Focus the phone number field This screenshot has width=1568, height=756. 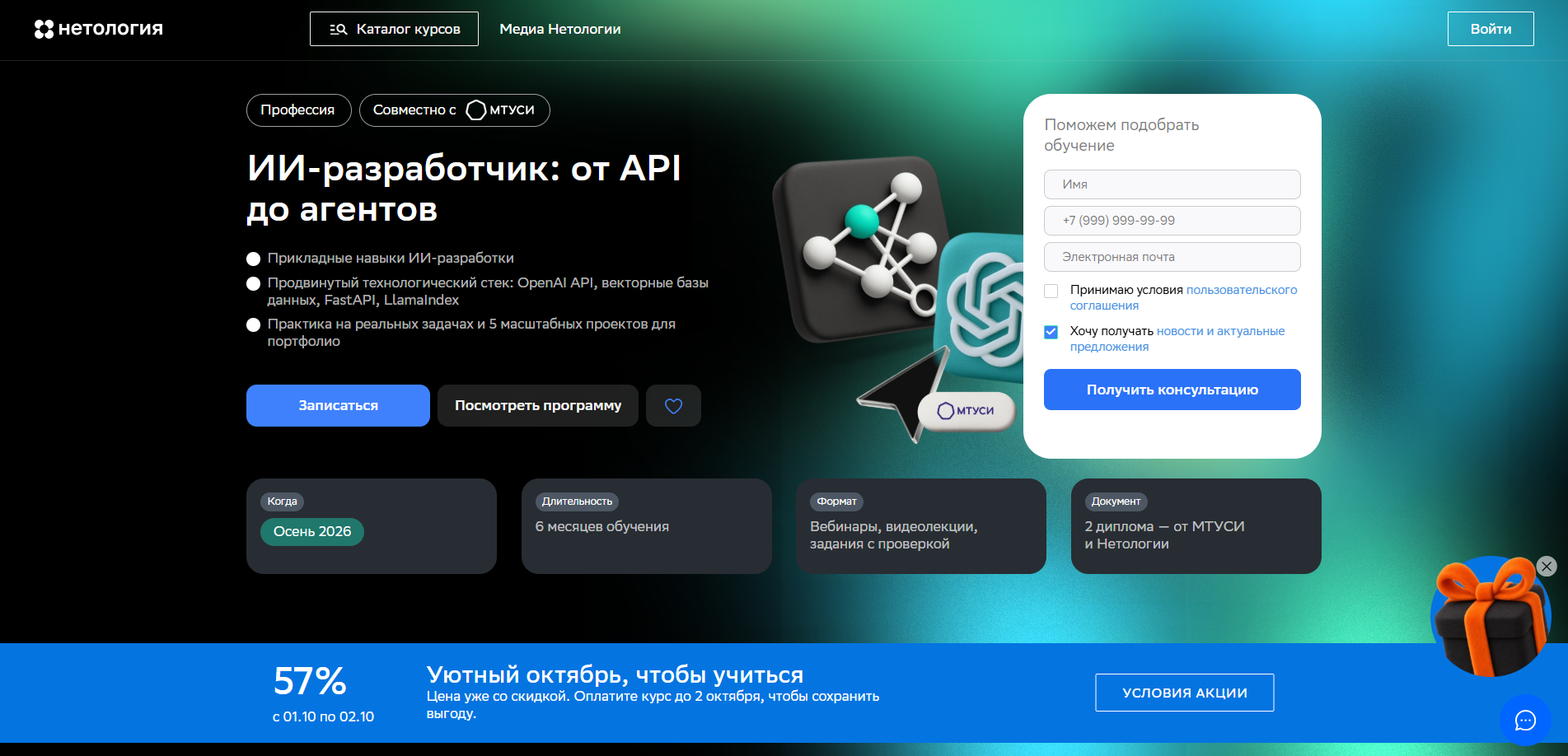(x=1172, y=221)
